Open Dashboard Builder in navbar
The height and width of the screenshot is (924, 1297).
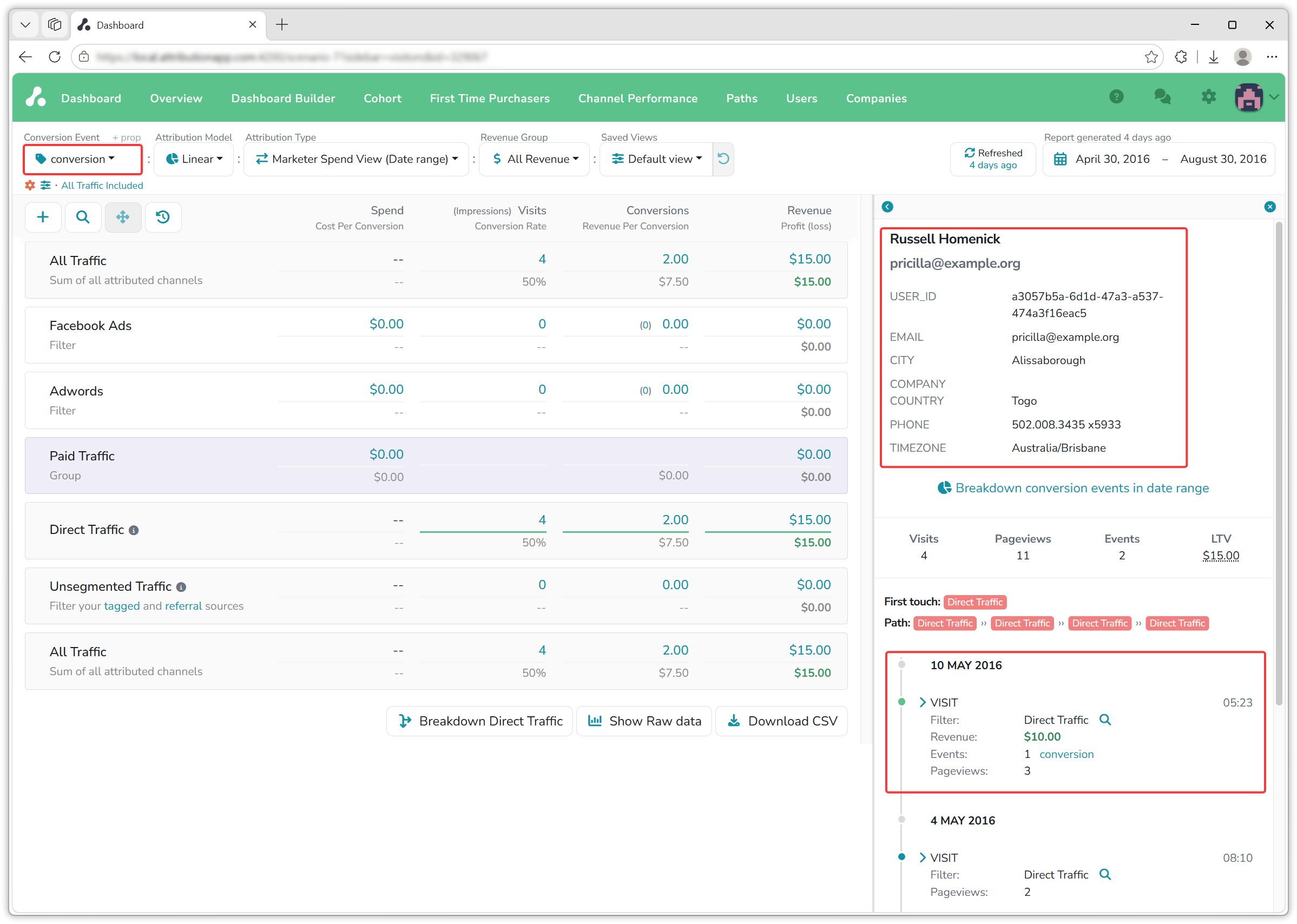click(x=283, y=98)
